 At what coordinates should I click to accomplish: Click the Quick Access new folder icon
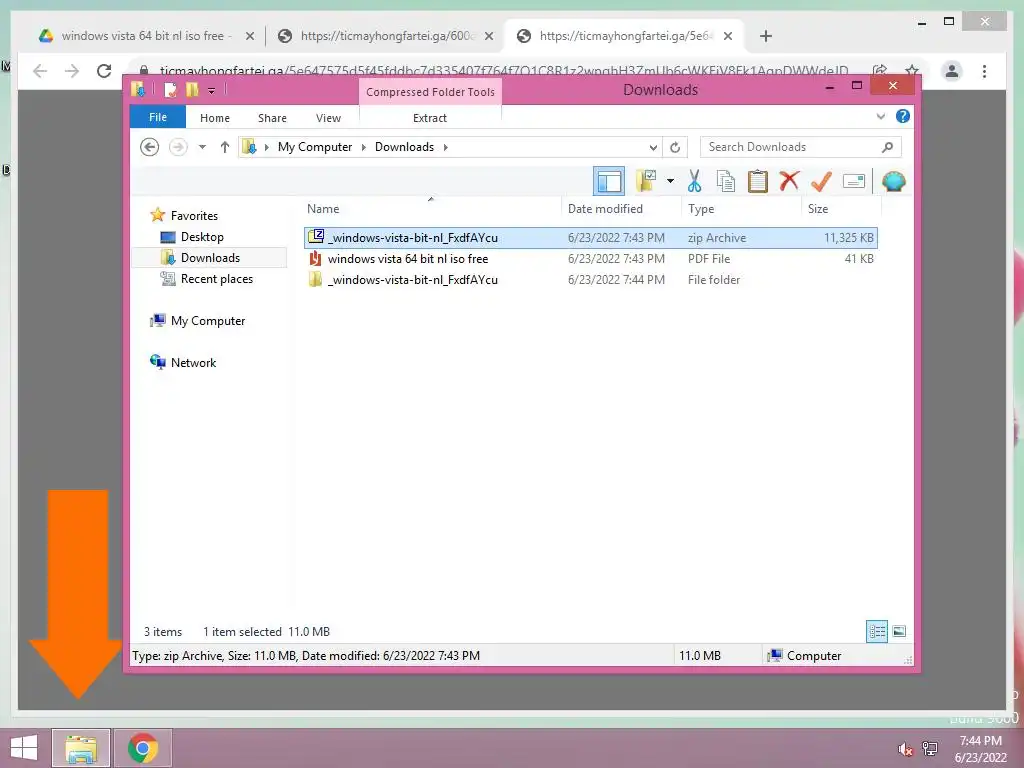tap(192, 89)
